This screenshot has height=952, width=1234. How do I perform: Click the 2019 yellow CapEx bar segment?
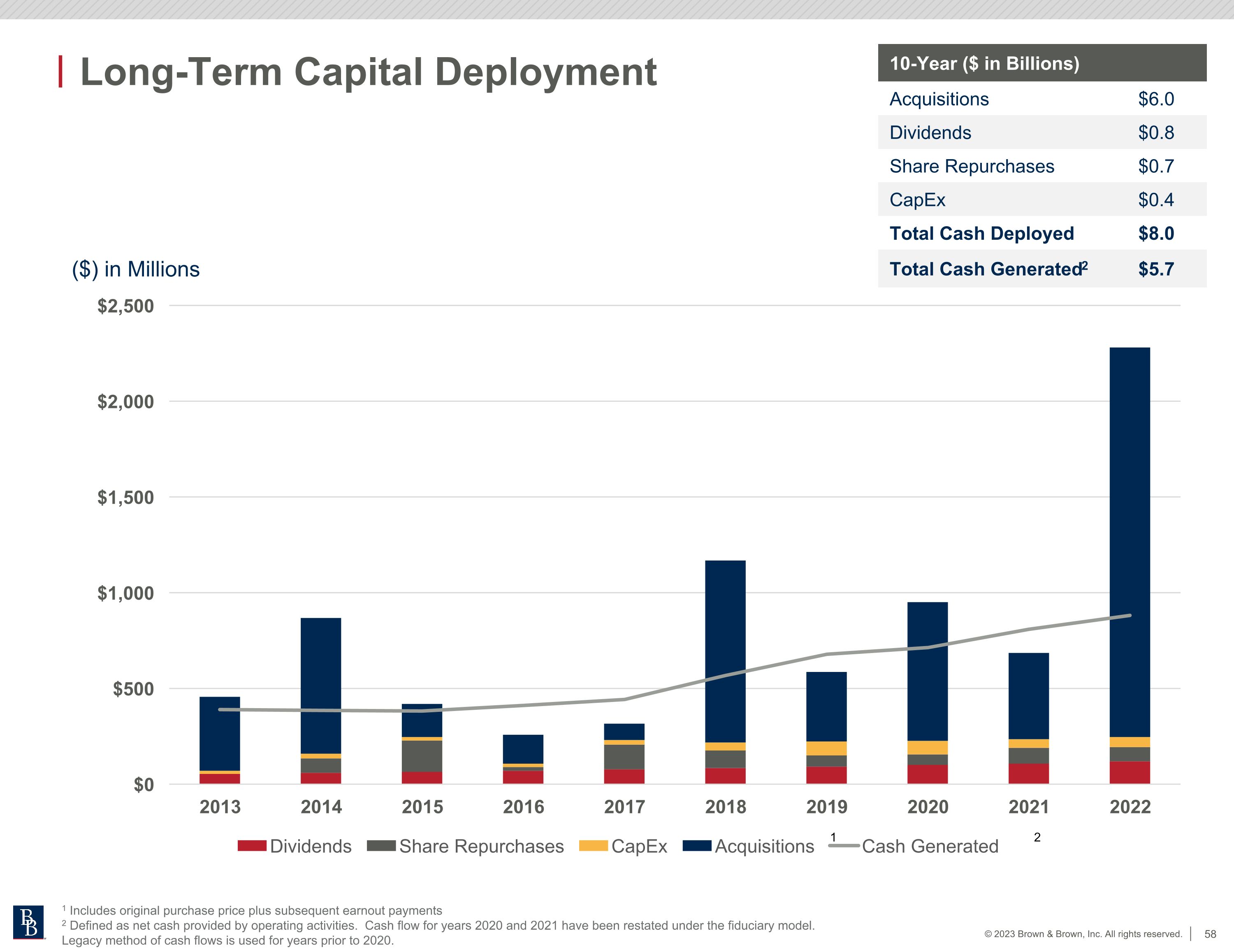pyautogui.click(x=827, y=748)
